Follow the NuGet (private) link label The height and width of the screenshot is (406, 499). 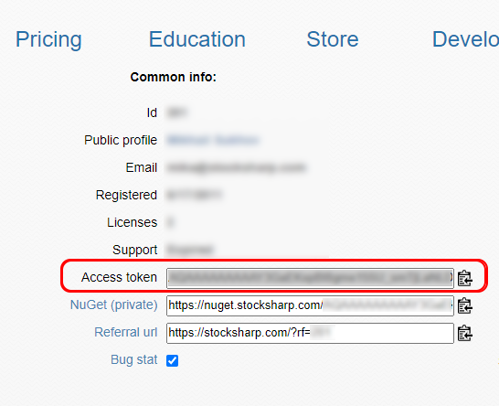[114, 305]
